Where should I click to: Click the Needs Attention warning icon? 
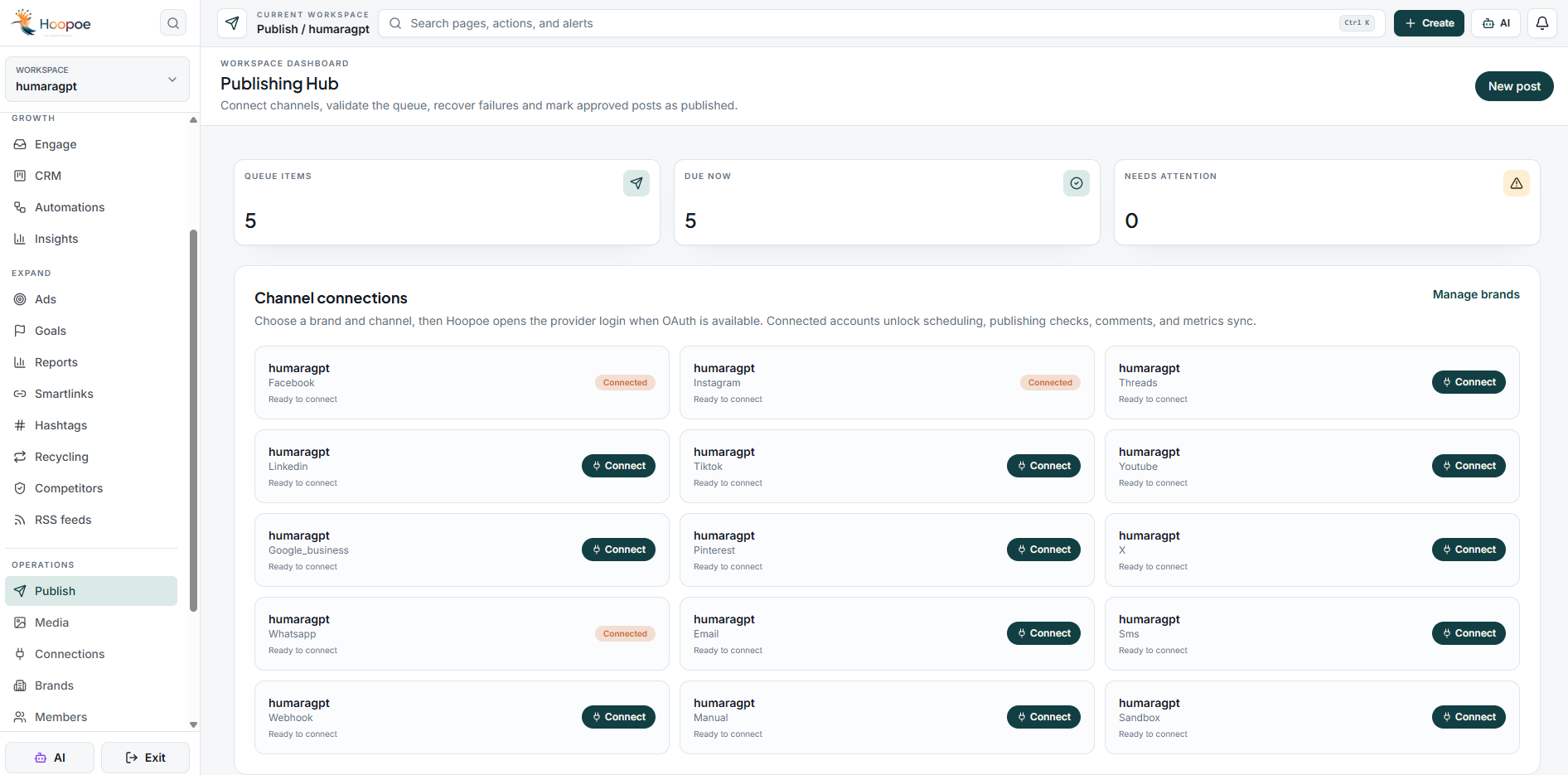(1517, 183)
